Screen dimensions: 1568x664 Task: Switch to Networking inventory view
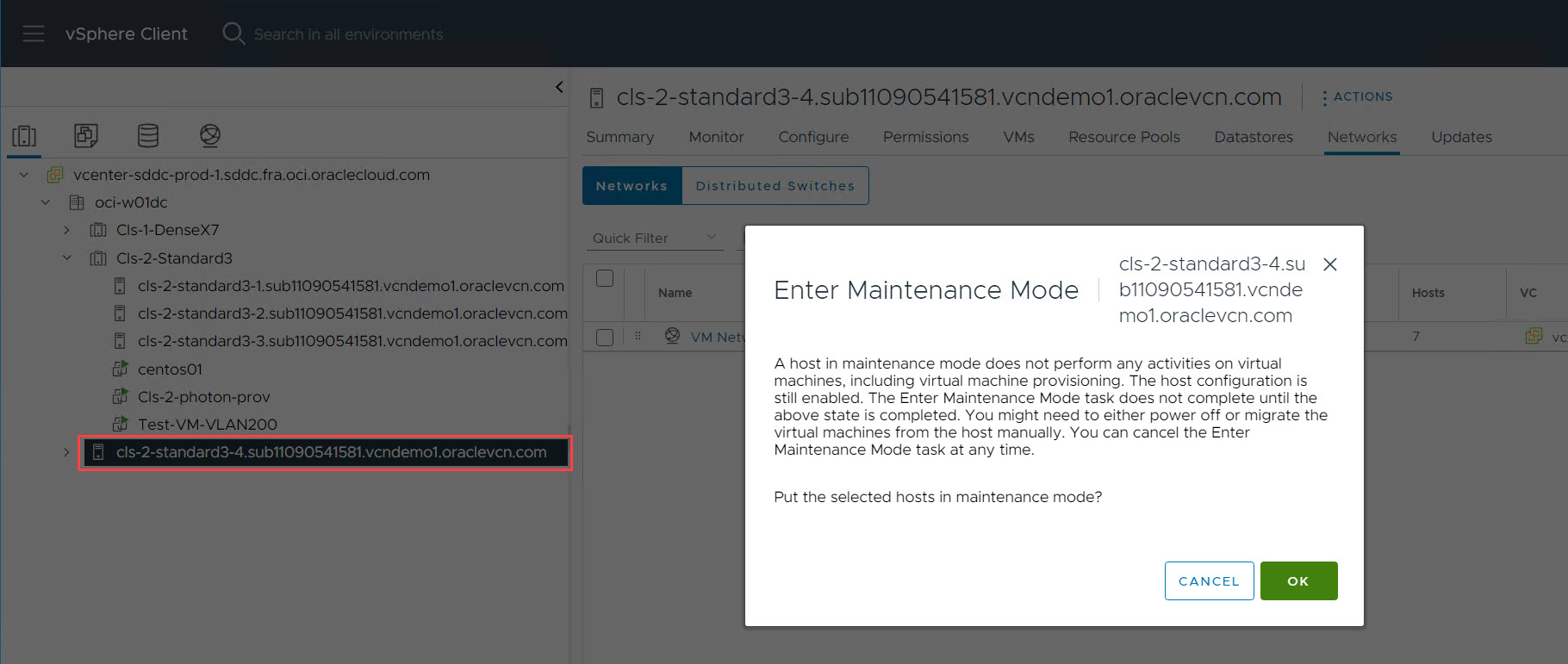(x=210, y=135)
